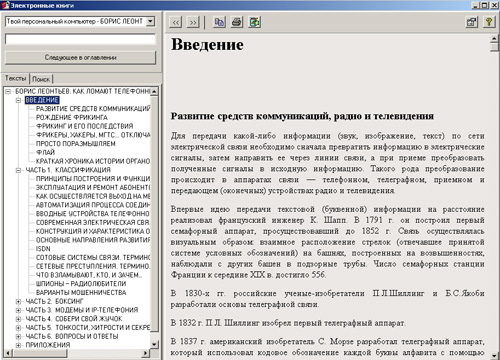Expand ЧАСТЬ 5. ТОНКОСТИ, ХИТРОСТИ node

click(19, 328)
